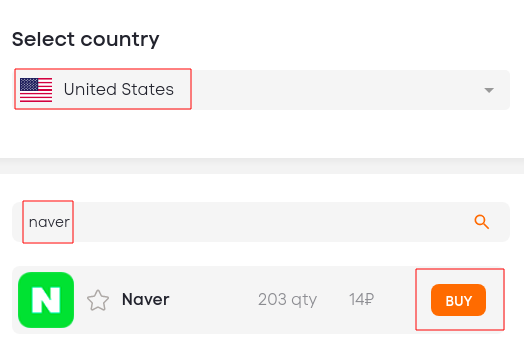Click empty space in the search box

tap(267, 222)
